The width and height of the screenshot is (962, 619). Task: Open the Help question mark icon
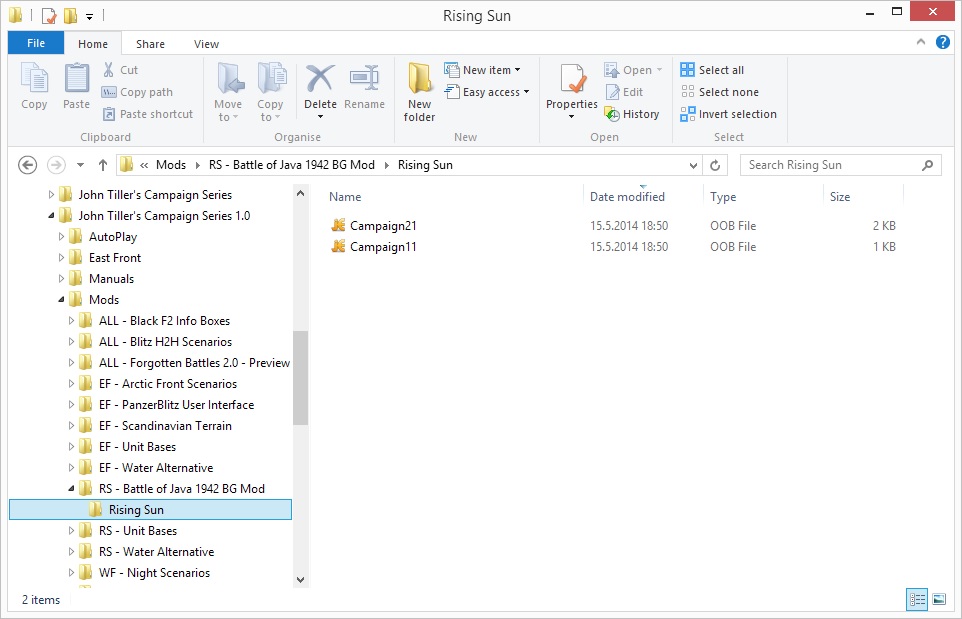tap(942, 42)
